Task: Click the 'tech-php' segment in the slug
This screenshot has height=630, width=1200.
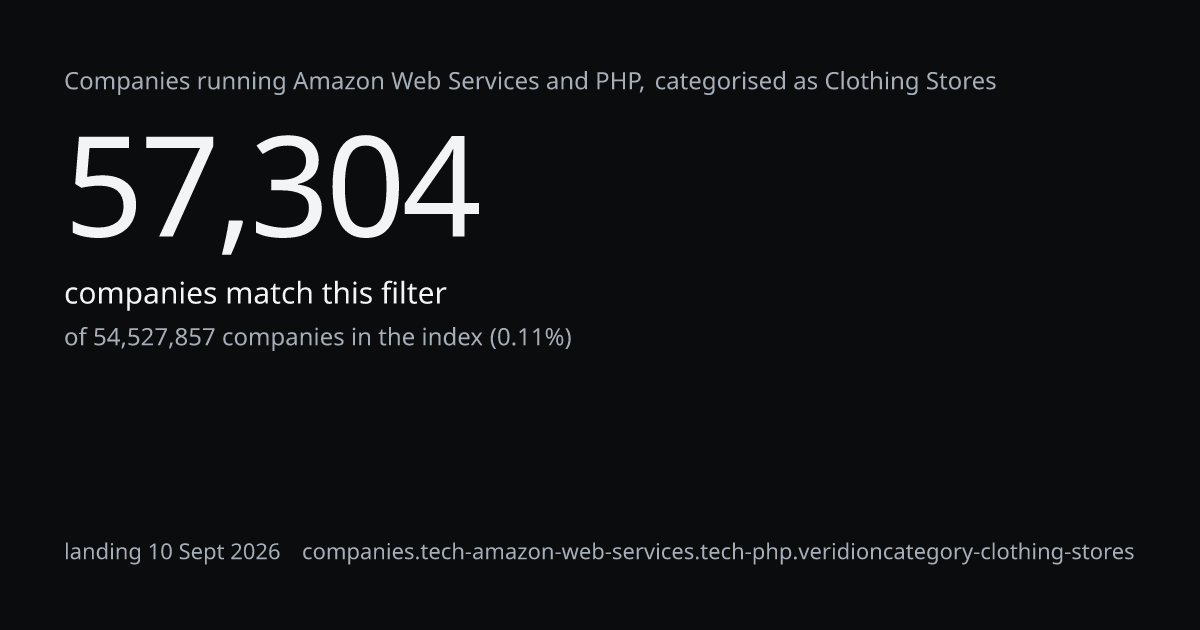Action: click(x=738, y=552)
